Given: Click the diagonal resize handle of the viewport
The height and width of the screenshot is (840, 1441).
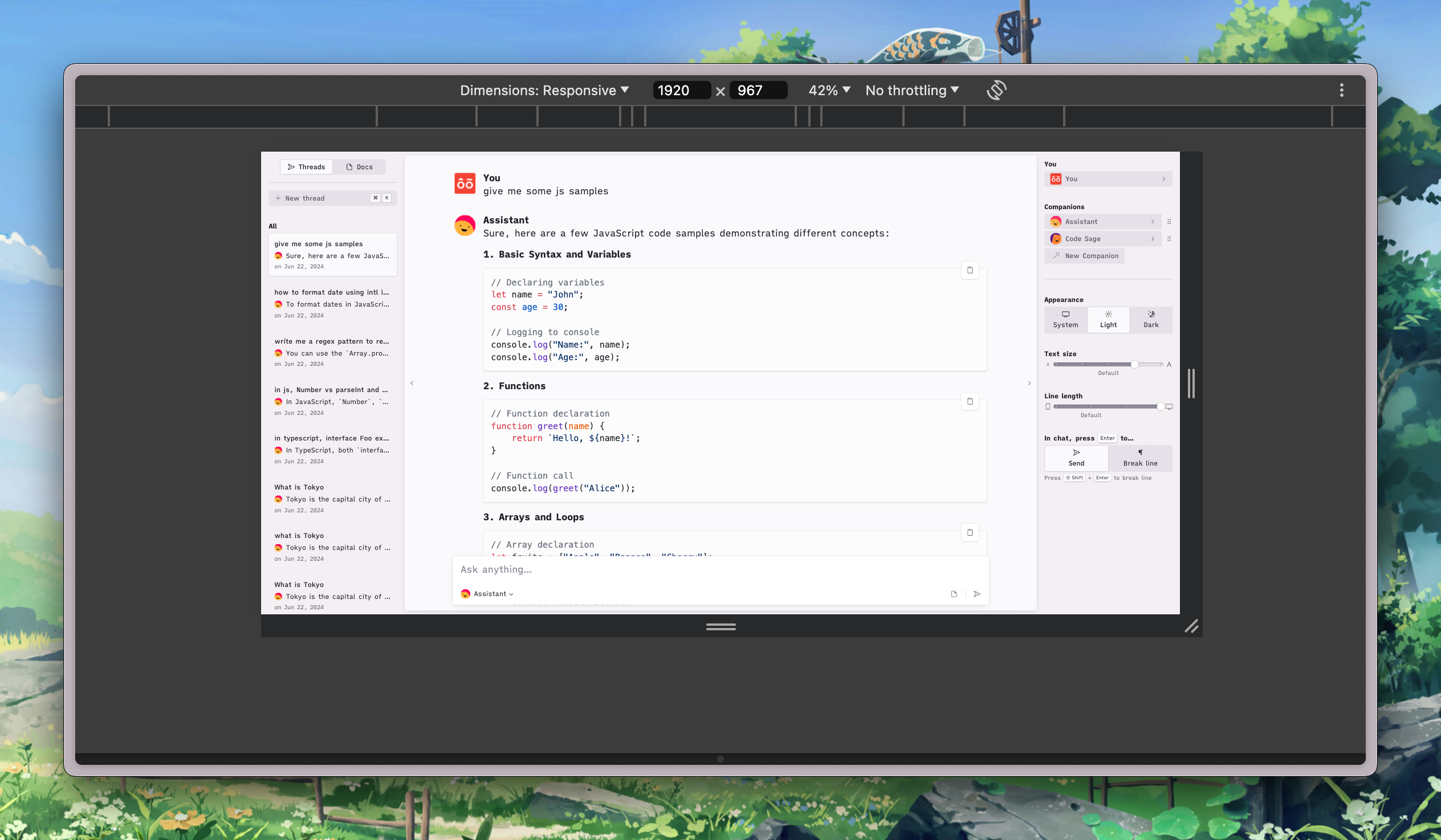Looking at the screenshot, I should point(1191,626).
